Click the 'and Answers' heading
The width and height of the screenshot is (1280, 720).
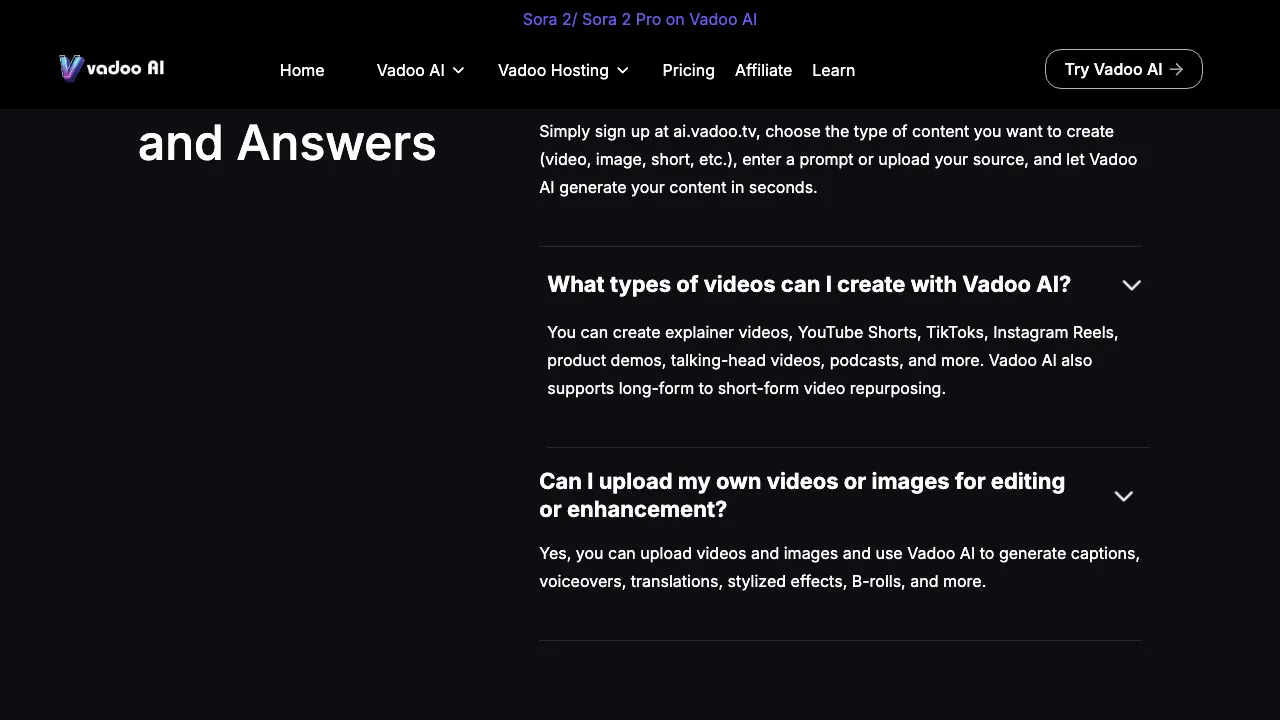point(287,143)
